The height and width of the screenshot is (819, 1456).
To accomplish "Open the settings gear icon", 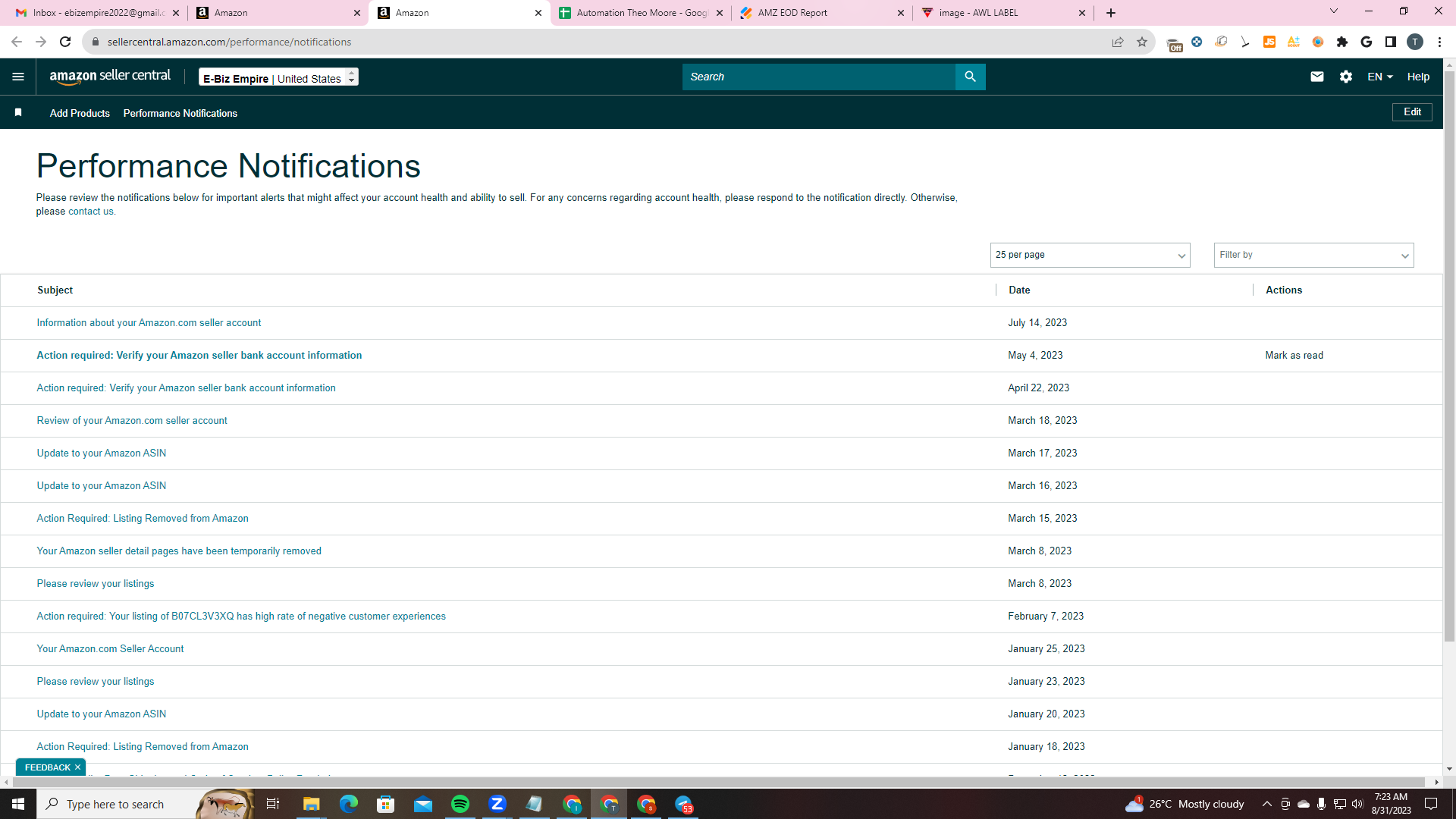I will pyautogui.click(x=1346, y=77).
